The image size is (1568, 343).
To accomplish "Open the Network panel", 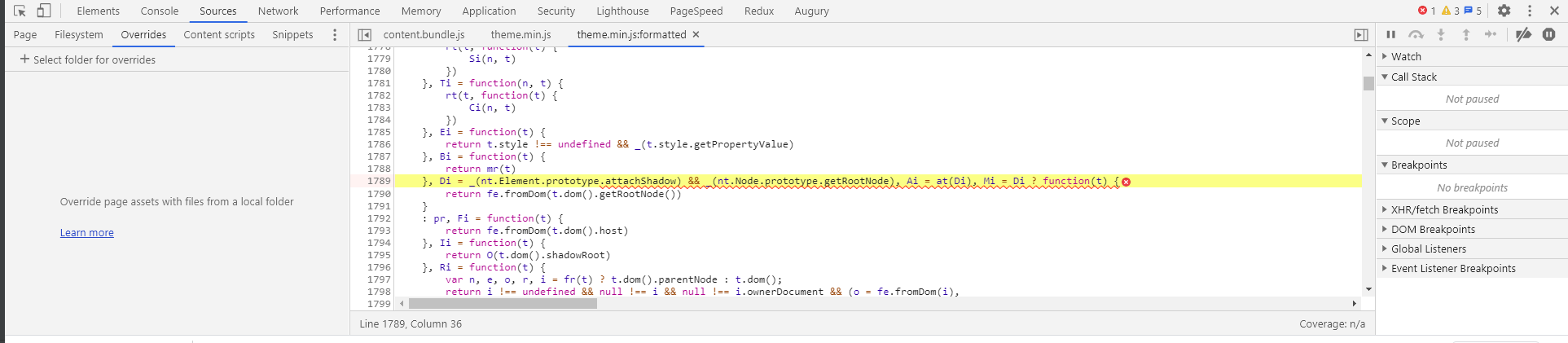I will tap(278, 11).
